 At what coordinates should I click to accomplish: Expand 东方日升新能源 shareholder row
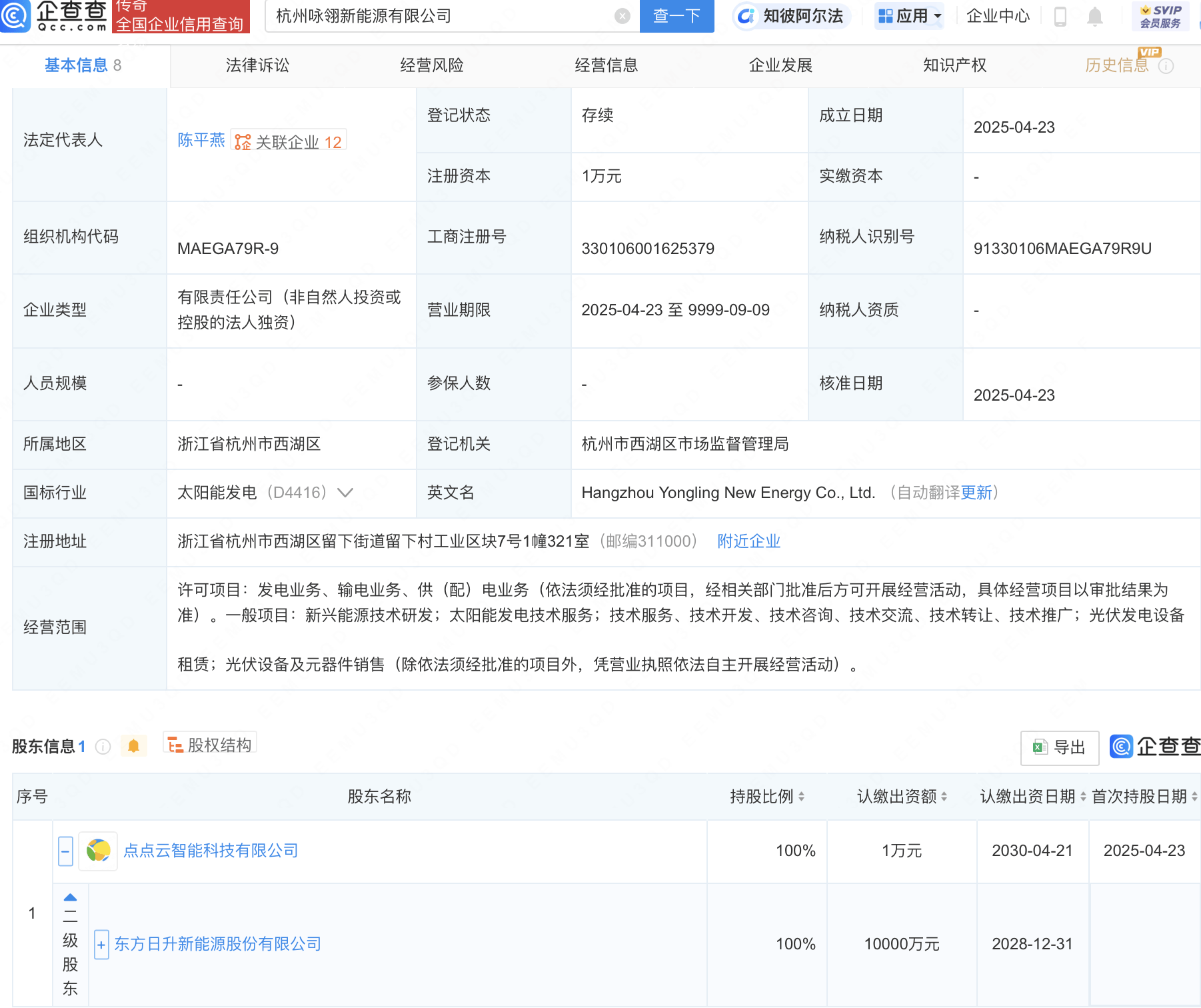pyautogui.click(x=101, y=945)
